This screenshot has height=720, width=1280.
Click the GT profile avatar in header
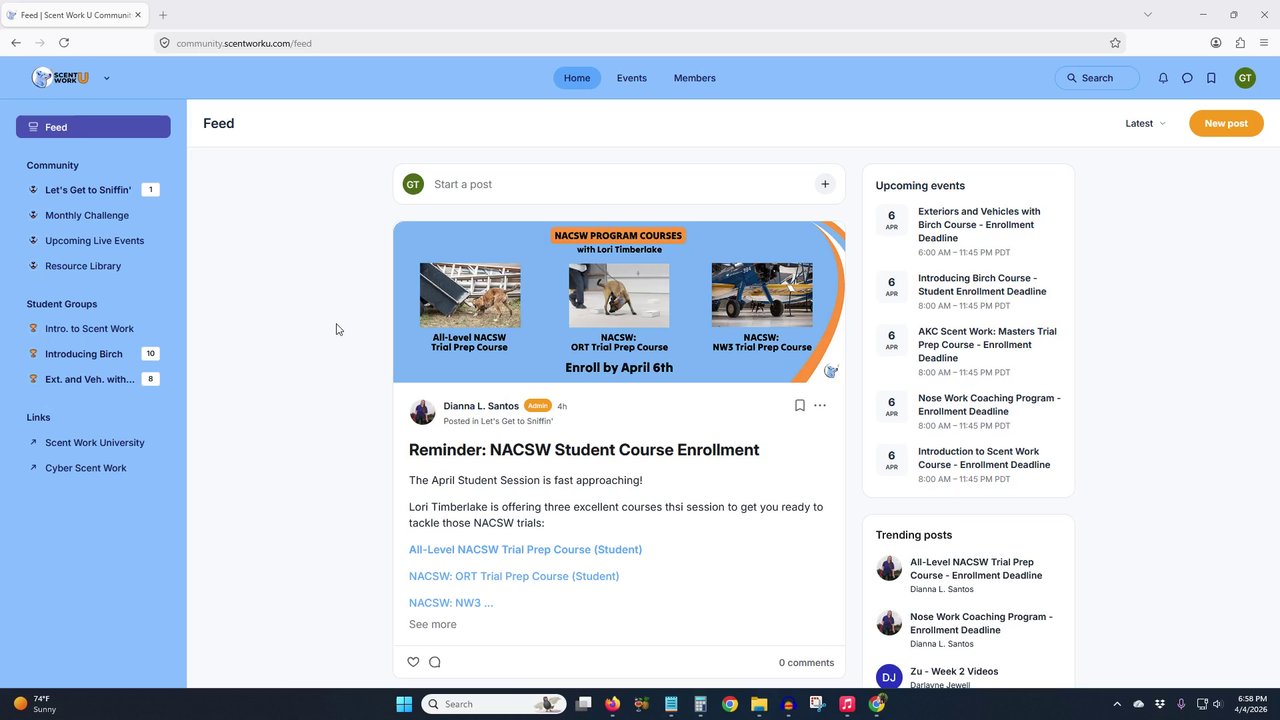[1245, 78]
